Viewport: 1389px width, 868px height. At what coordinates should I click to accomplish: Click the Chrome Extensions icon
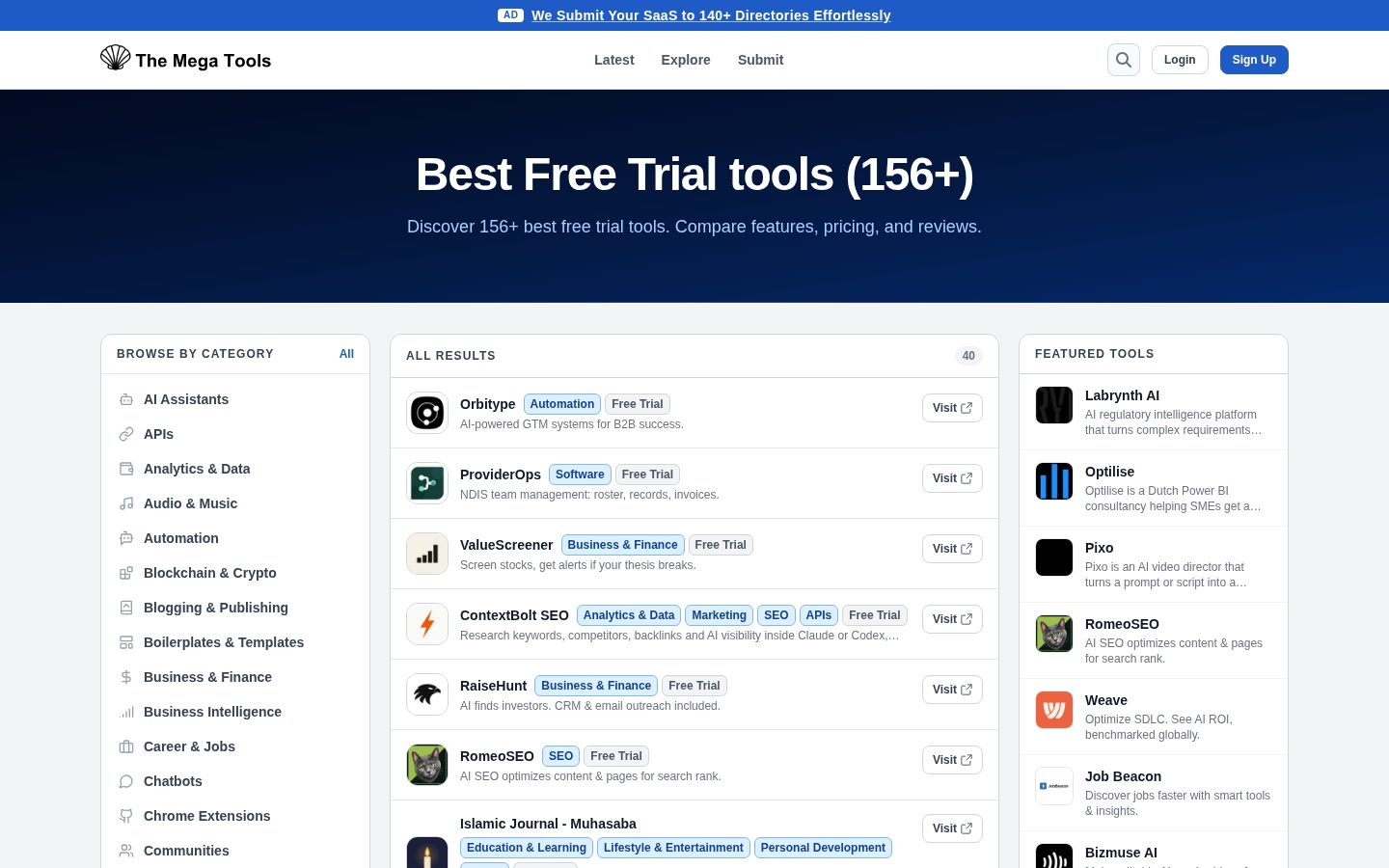(x=126, y=816)
